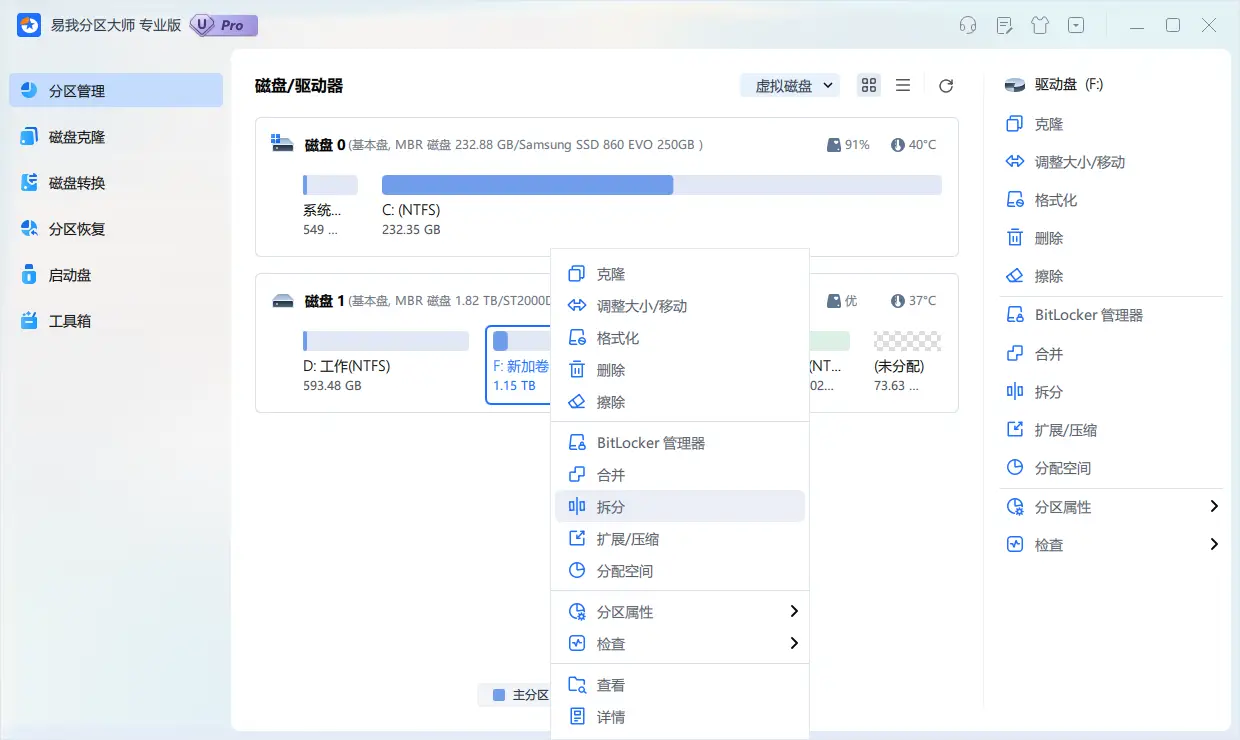Select 克隆 in the context menu

point(681,273)
